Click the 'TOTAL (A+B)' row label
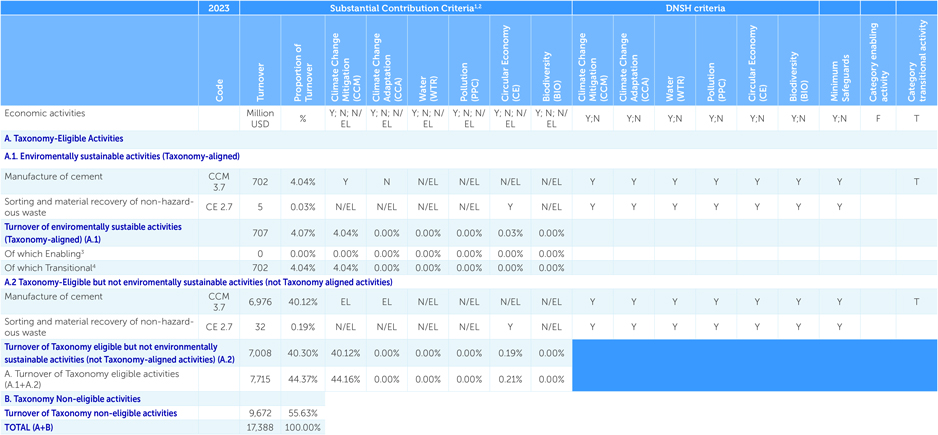 [x=31, y=427]
